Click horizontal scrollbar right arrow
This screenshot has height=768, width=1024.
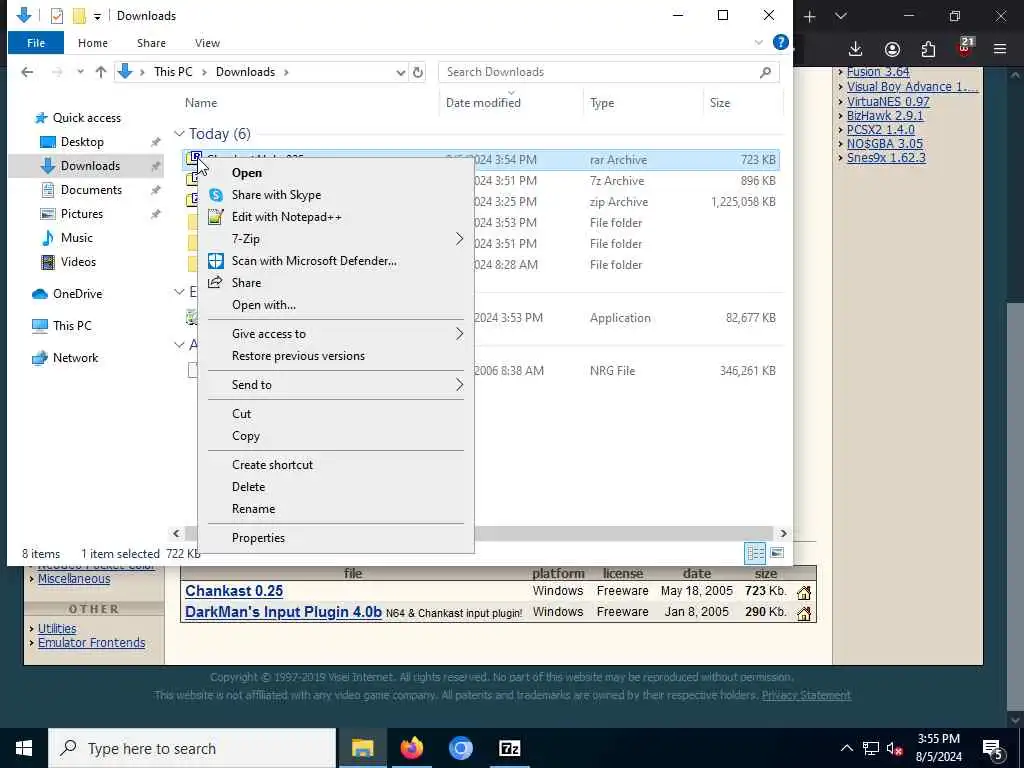(783, 534)
